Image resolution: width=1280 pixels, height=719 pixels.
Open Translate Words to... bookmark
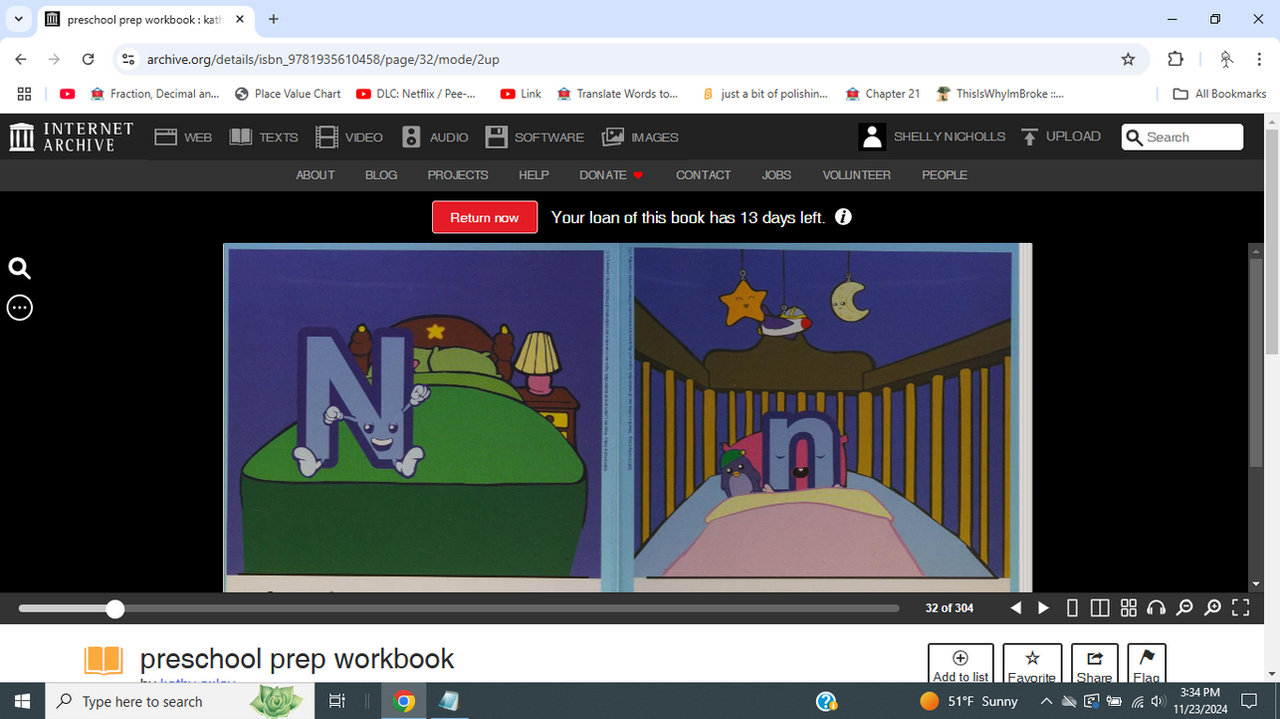[616, 93]
